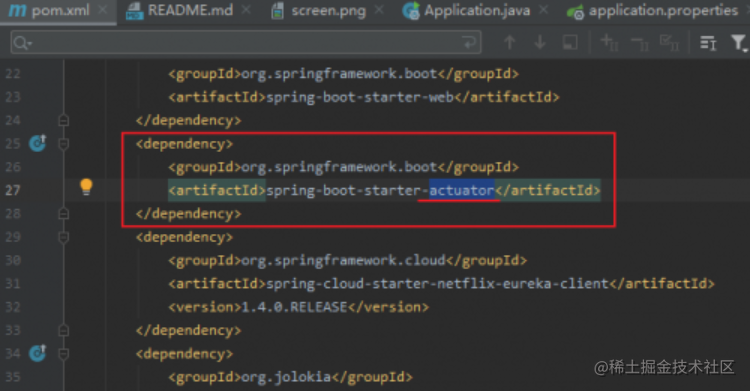Click spring-cloud-starter-netflix-eureka-client text
750x391 pixels.
pyautogui.click(x=437, y=284)
